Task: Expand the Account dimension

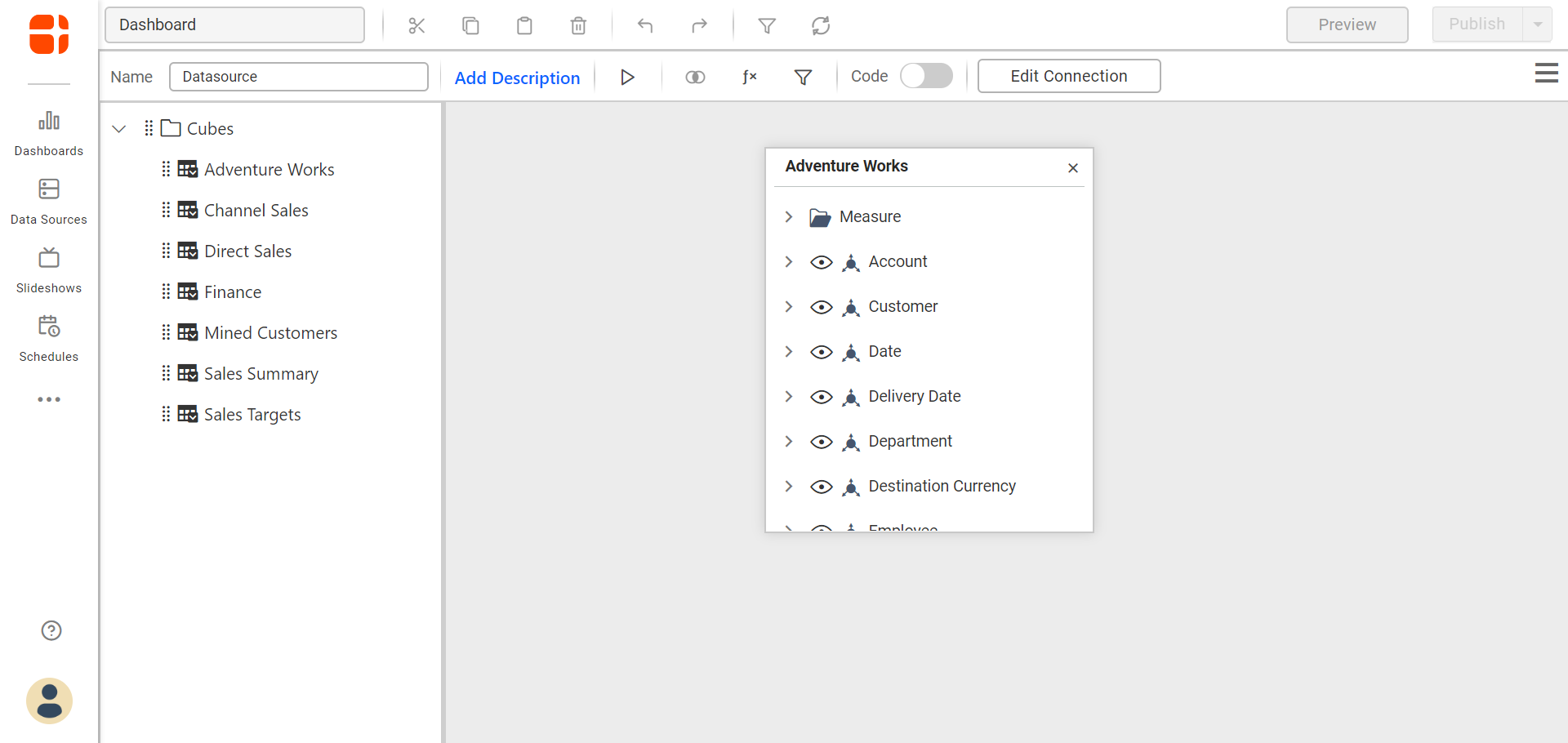Action: [789, 261]
